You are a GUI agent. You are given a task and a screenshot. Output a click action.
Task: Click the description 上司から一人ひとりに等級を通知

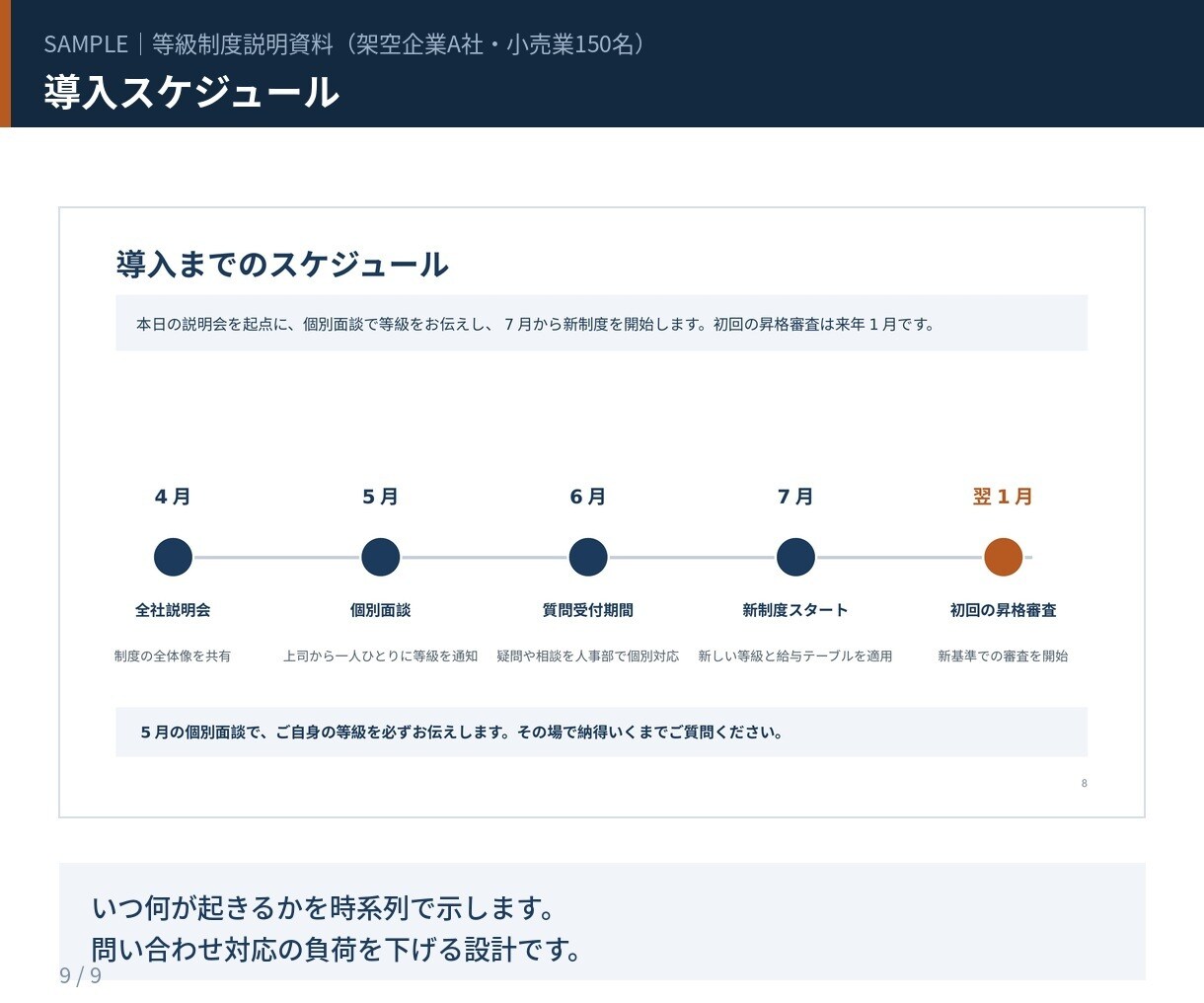point(380,656)
